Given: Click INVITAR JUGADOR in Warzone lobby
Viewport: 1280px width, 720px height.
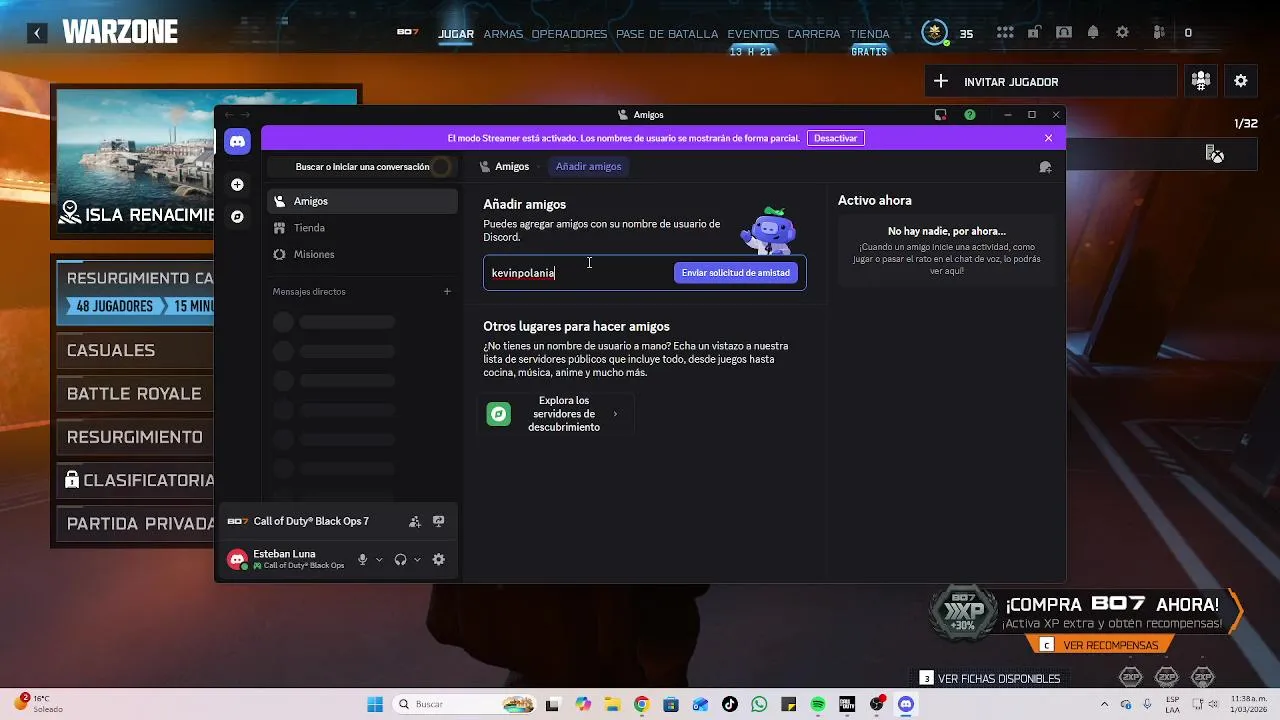Looking at the screenshot, I should 1050,82.
